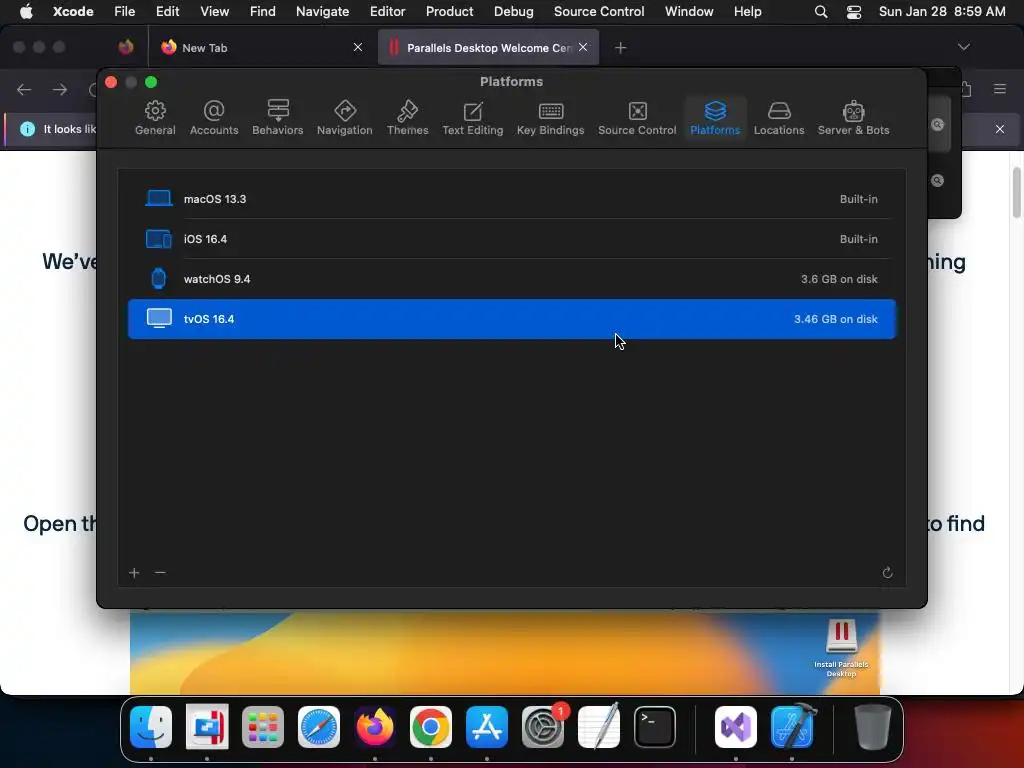1024x768 pixels.
Task: Open the Text Editing preferences pane
Action: pos(473,118)
